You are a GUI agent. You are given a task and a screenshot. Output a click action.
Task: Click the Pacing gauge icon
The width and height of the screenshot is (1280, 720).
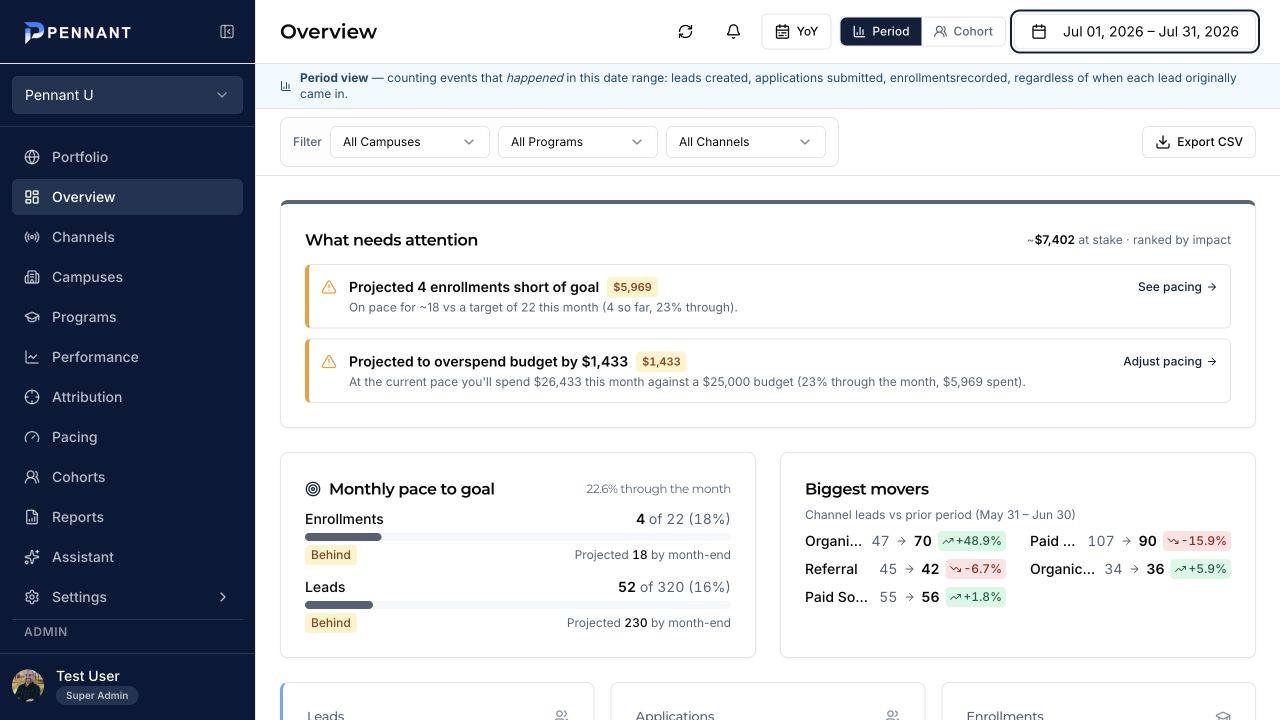click(32, 437)
